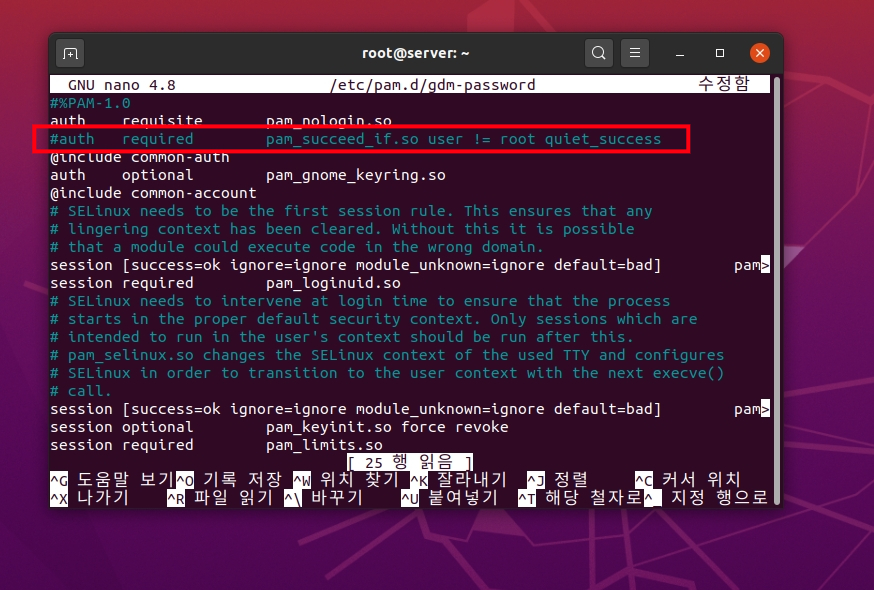
Task: Click the terminal vertical scrollbar
Action: pos(777,289)
